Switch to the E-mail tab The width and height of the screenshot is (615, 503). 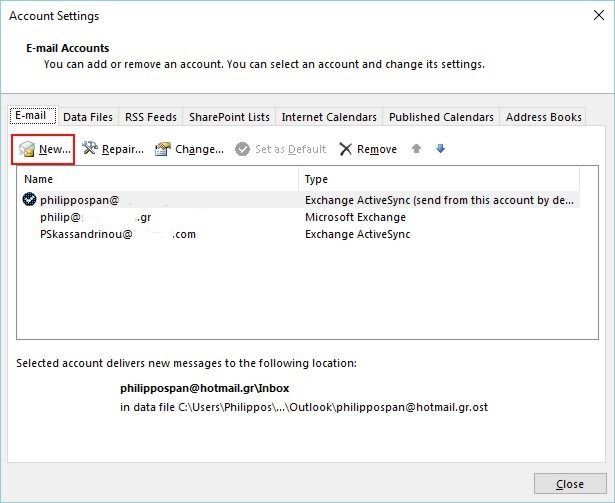pyautogui.click(x=33, y=115)
